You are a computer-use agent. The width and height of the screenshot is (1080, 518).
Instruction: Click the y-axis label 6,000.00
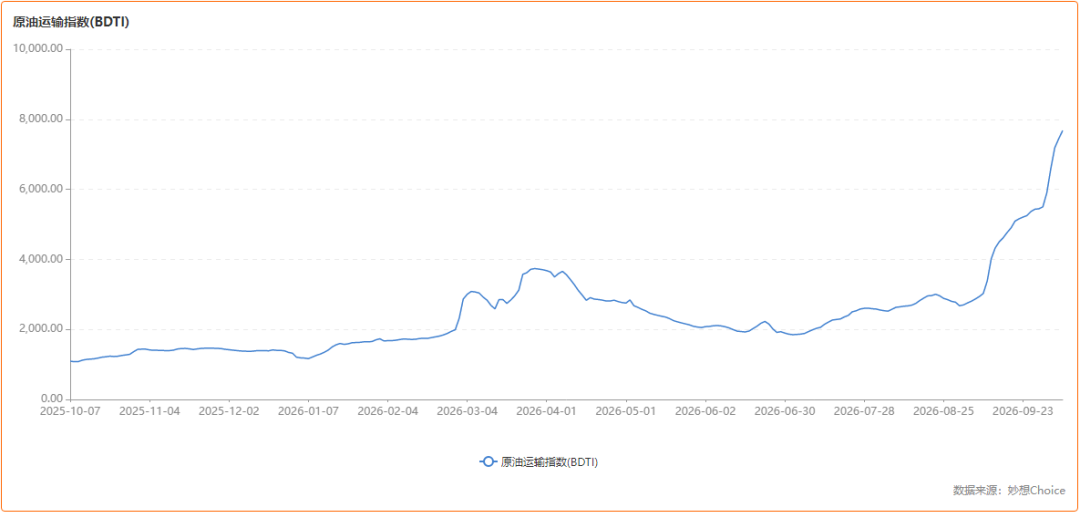pos(42,189)
